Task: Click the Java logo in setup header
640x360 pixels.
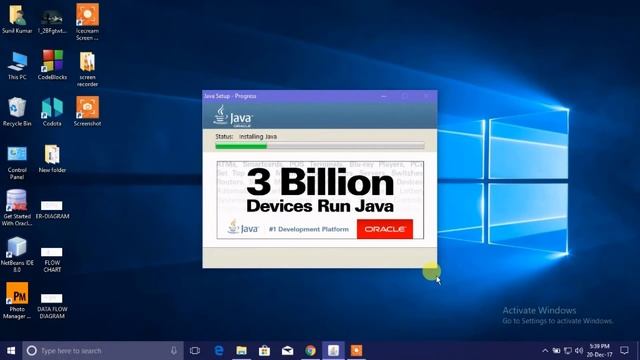Action: click(x=233, y=116)
